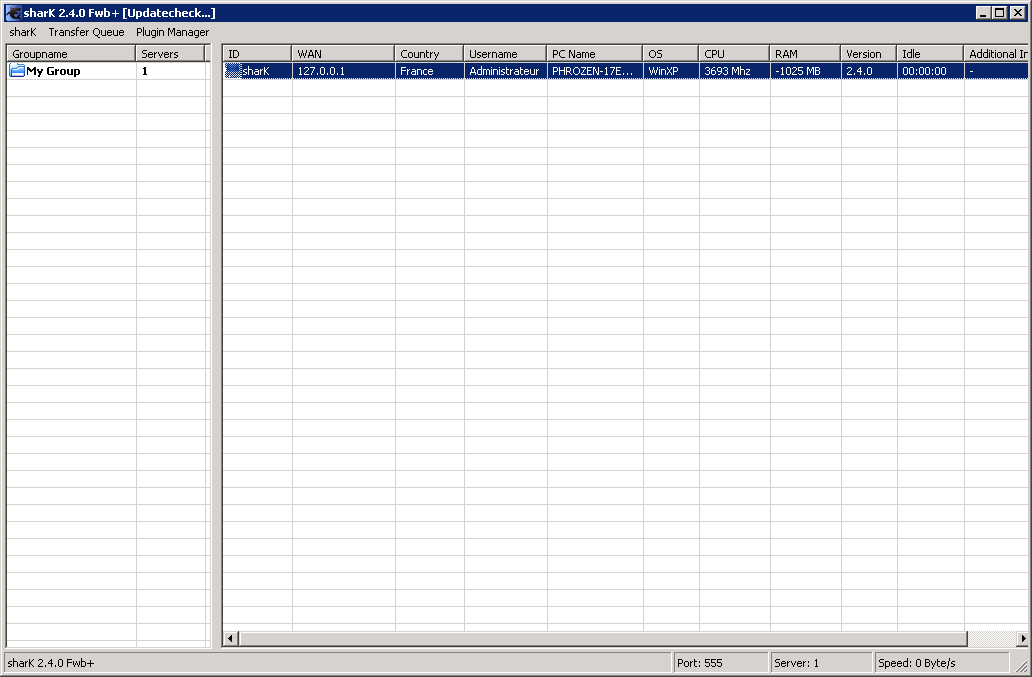Click the PC Name column header
The height and width of the screenshot is (677, 1032).
[594, 54]
